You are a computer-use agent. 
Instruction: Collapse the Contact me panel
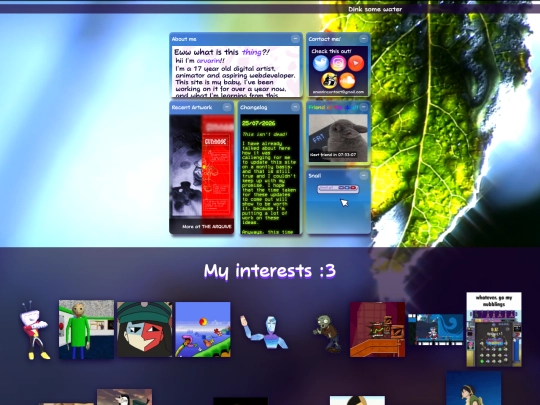tap(364, 39)
